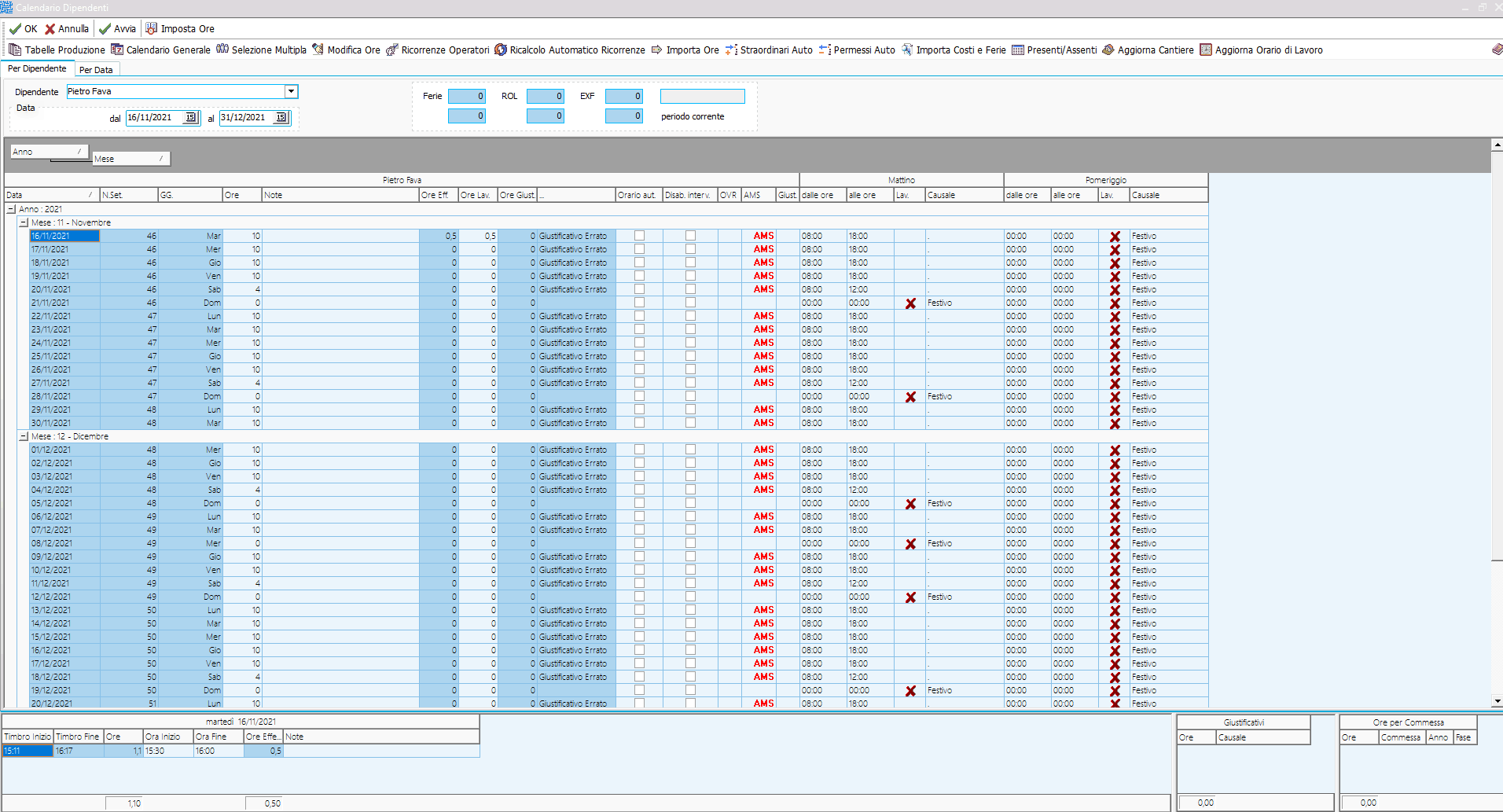Click the Avvia checkmark icon
The image size is (1503, 812).
click(x=105, y=29)
